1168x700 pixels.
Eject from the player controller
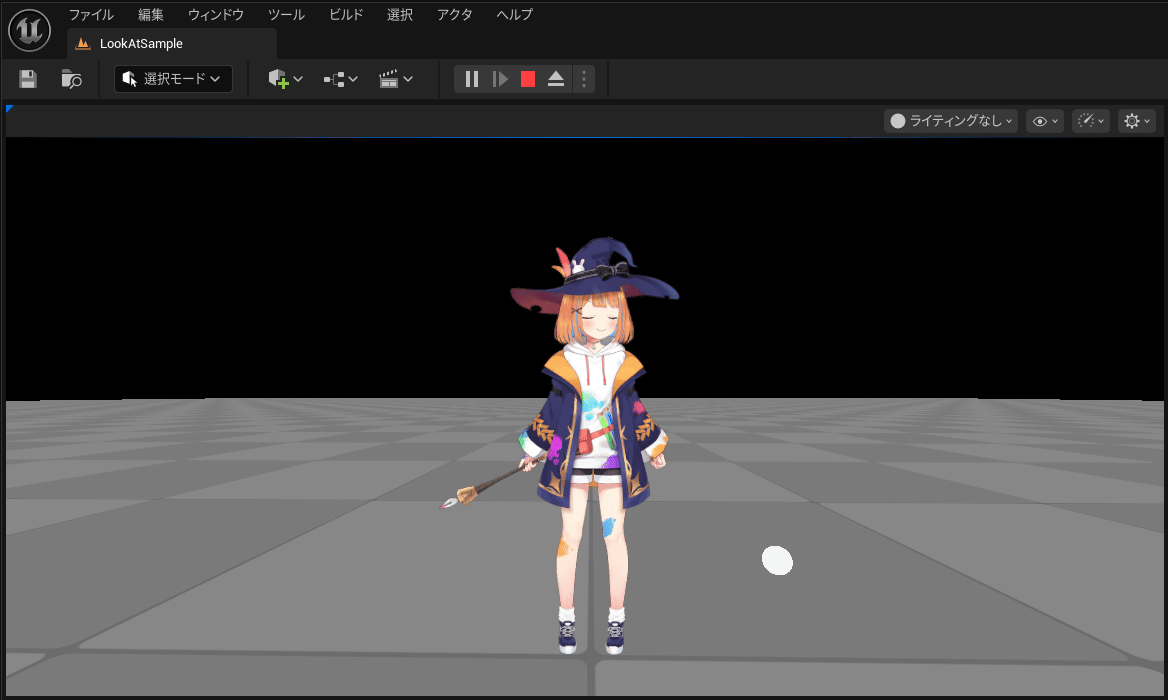click(556, 79)
